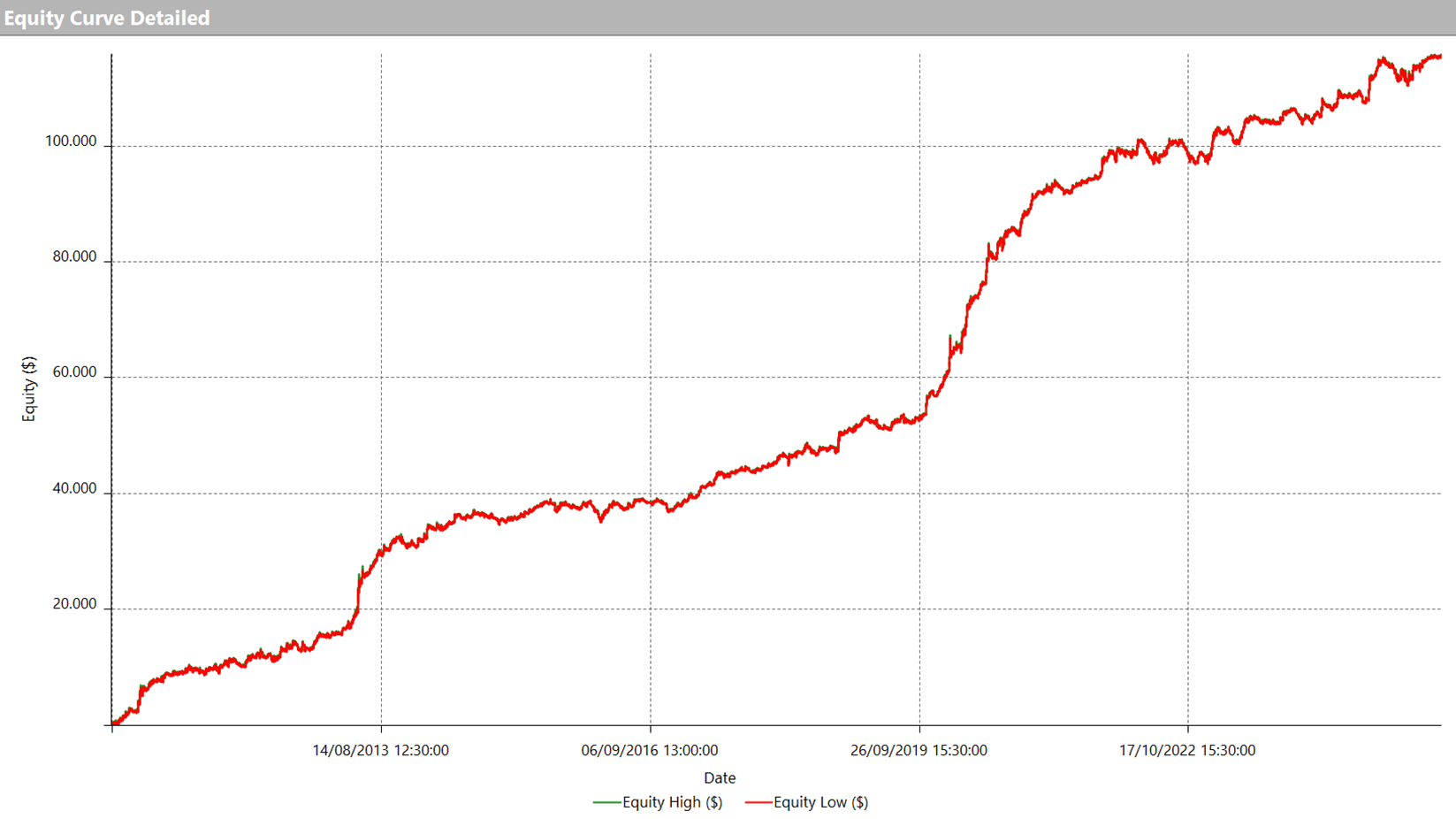This screenshot has width=1456, height=819.
Task: Click the green Equity High legend line swatch
Action: 606,802
